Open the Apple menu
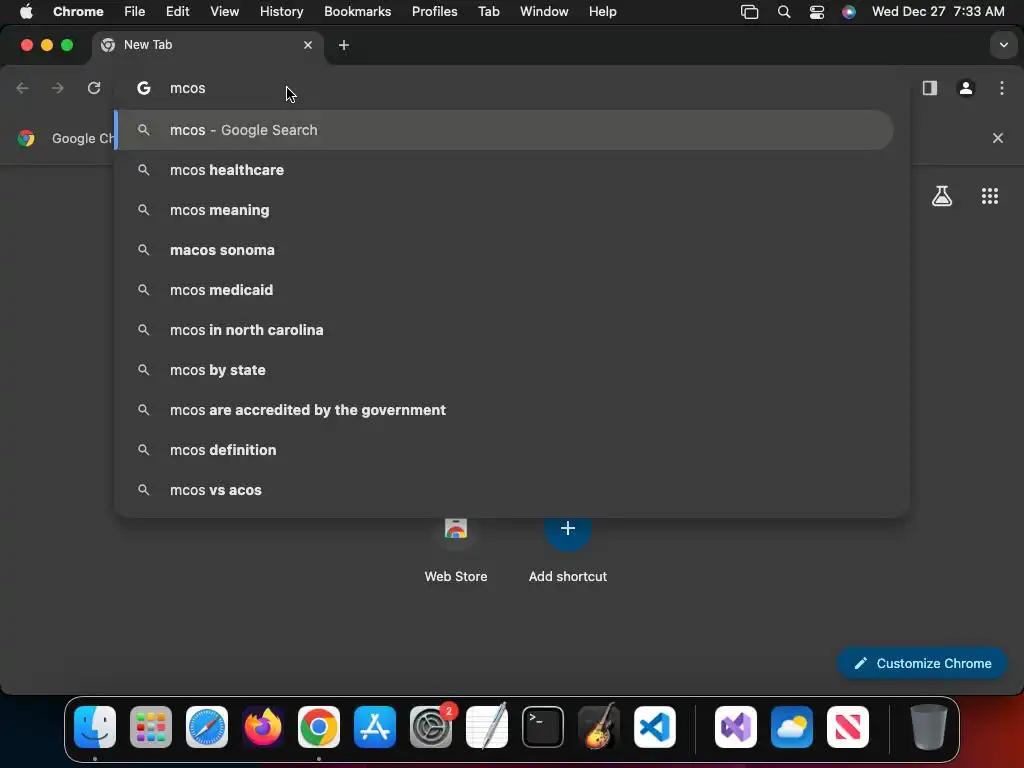The height and width of the screenshot is (768, 1024). click(26, 12)
